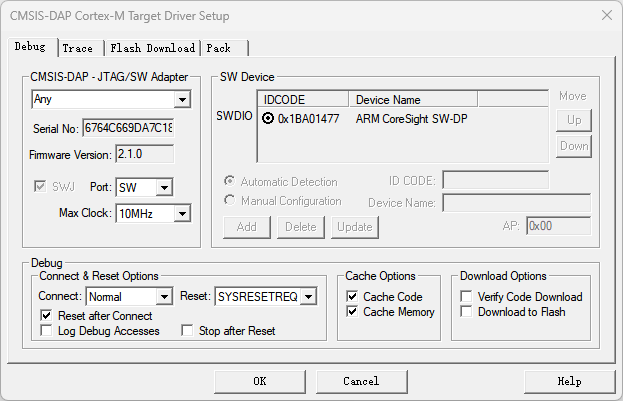This screenshot has width=623, height=401.
Task: Click the ID CODE input field
Action: 495,180
